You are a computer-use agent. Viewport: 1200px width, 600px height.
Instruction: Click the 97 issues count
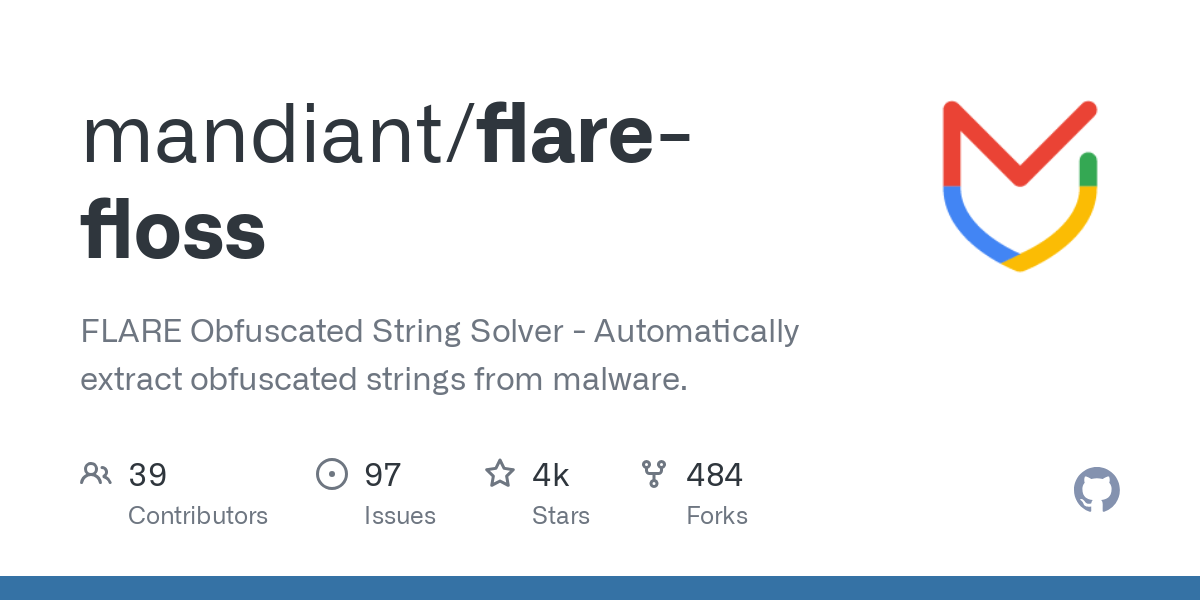(382, 475)
